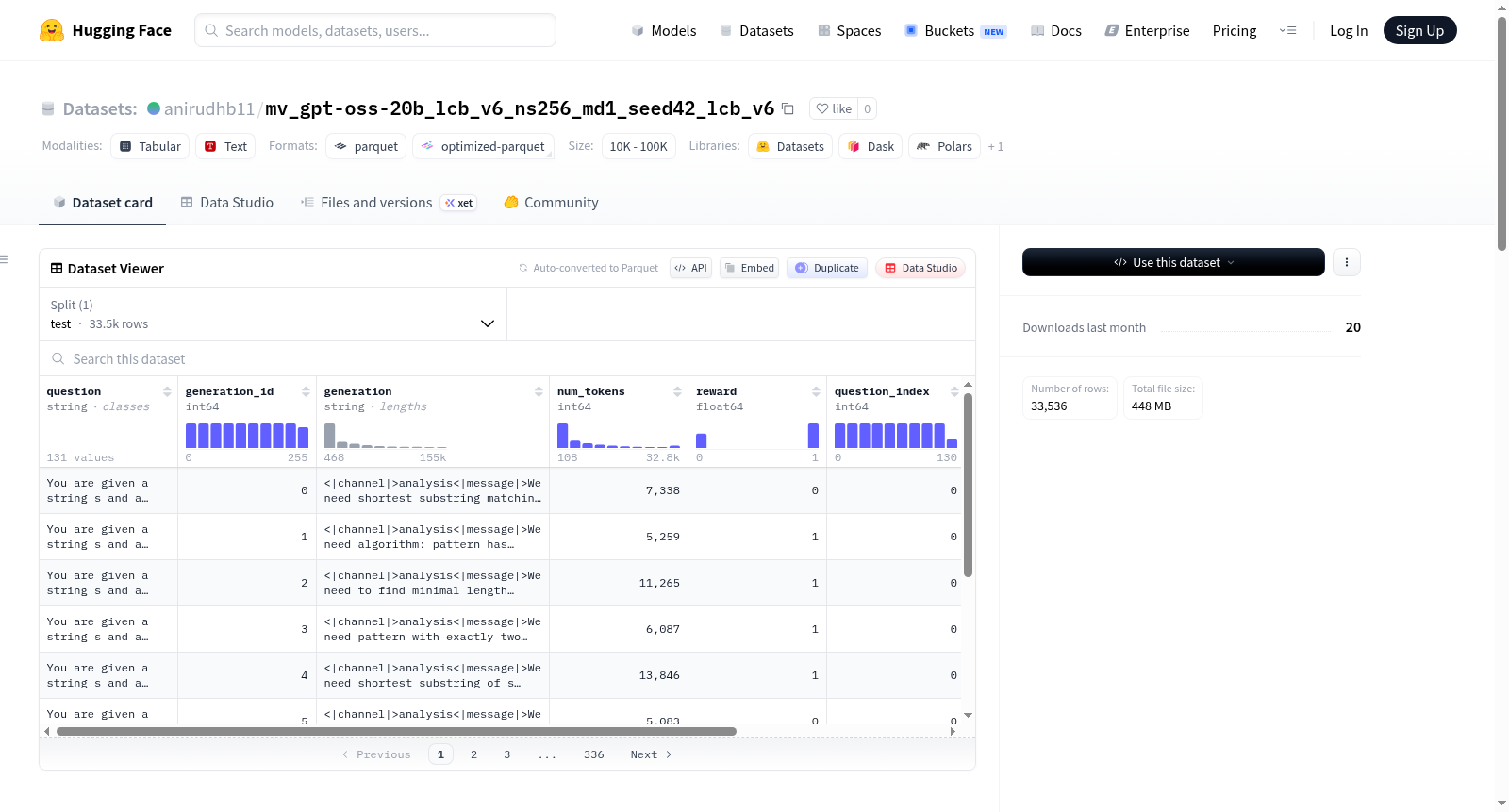Click the 7,338 num_tokens cell
The height and width of the screenshot is (812, 1509).
(x=619, y=490)
